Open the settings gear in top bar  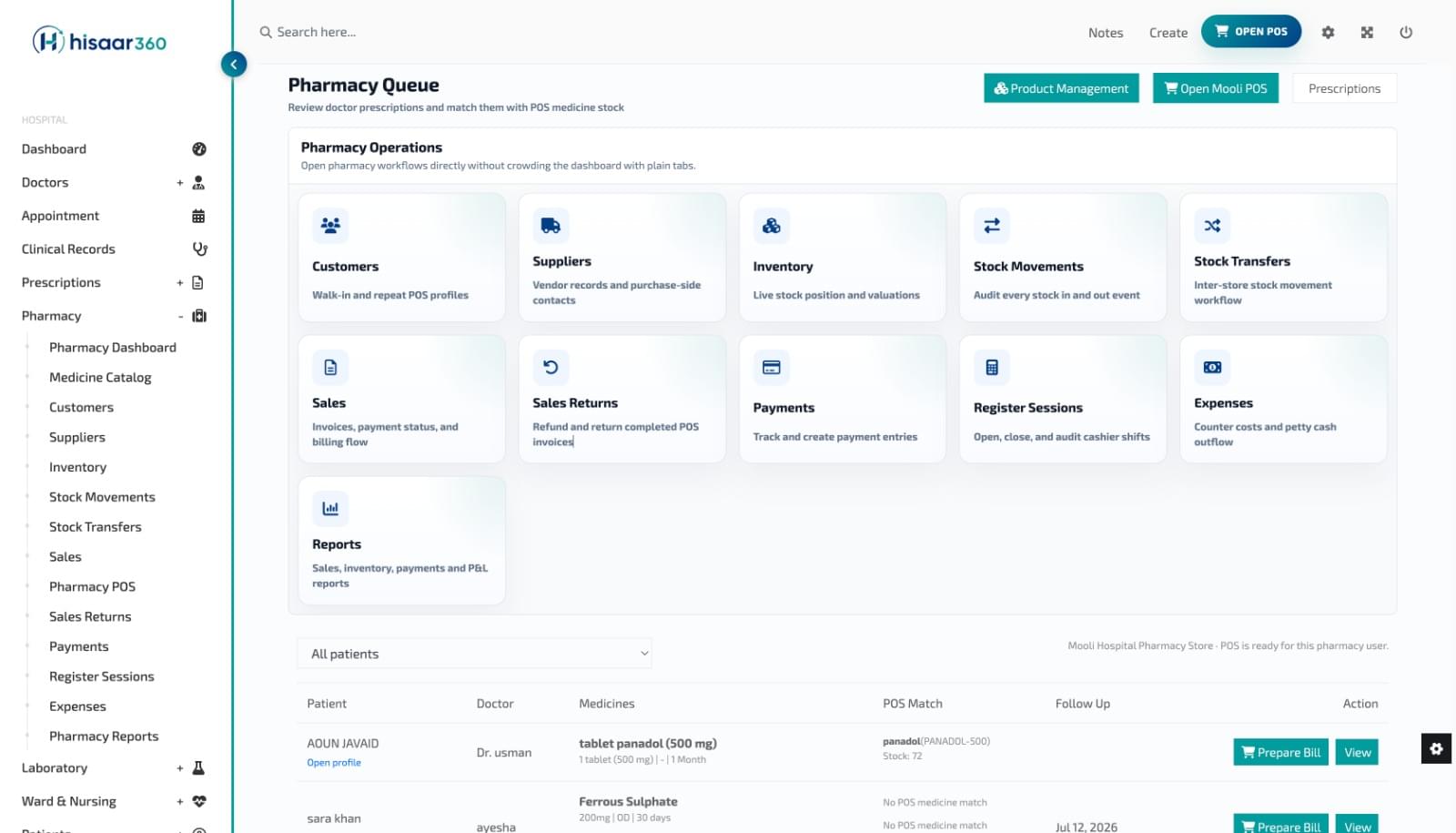click(1328, 32)
